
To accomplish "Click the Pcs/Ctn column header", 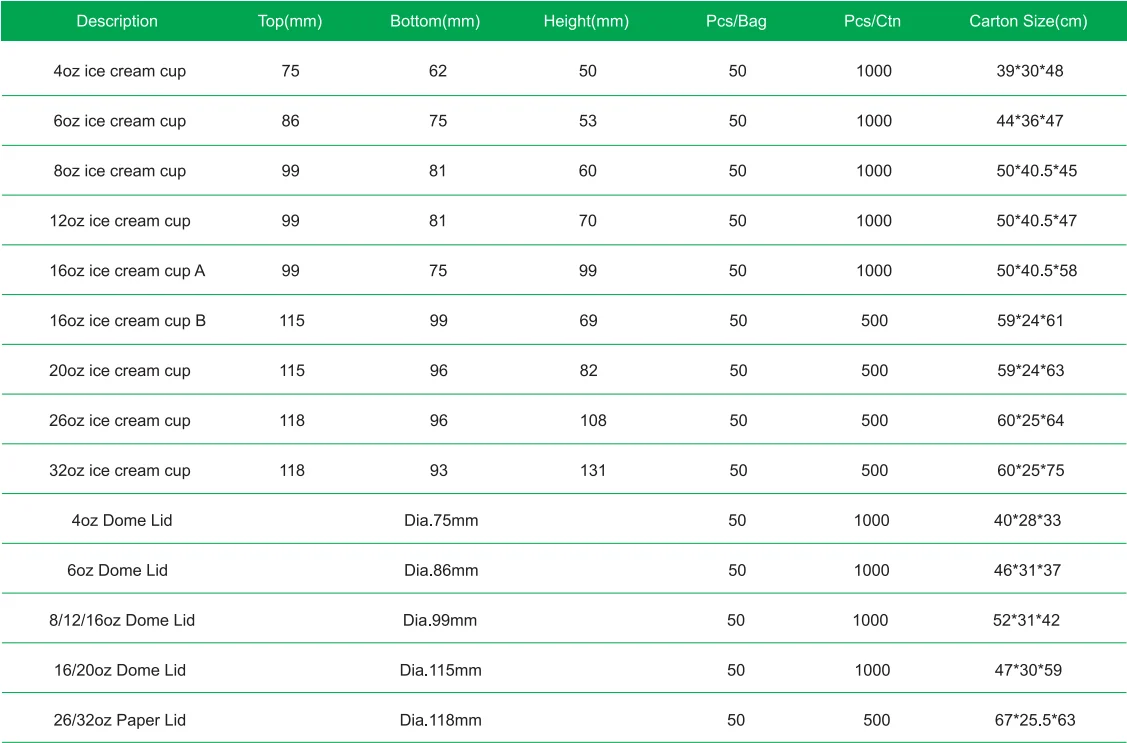I will pyautogui.click(x=872, y=21).
